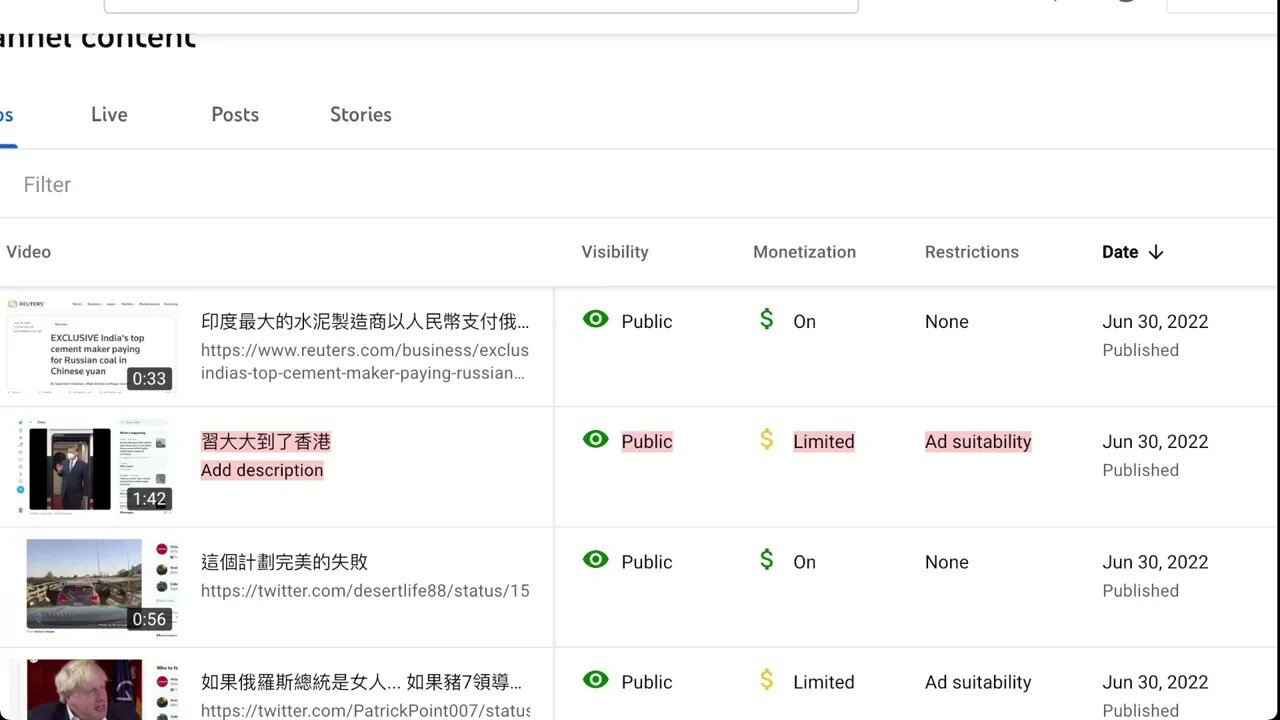Screen dimensions: 1280x720
Task: Click Limited monetization status for 習大大到了香港
Action: [x=824, y=442]
